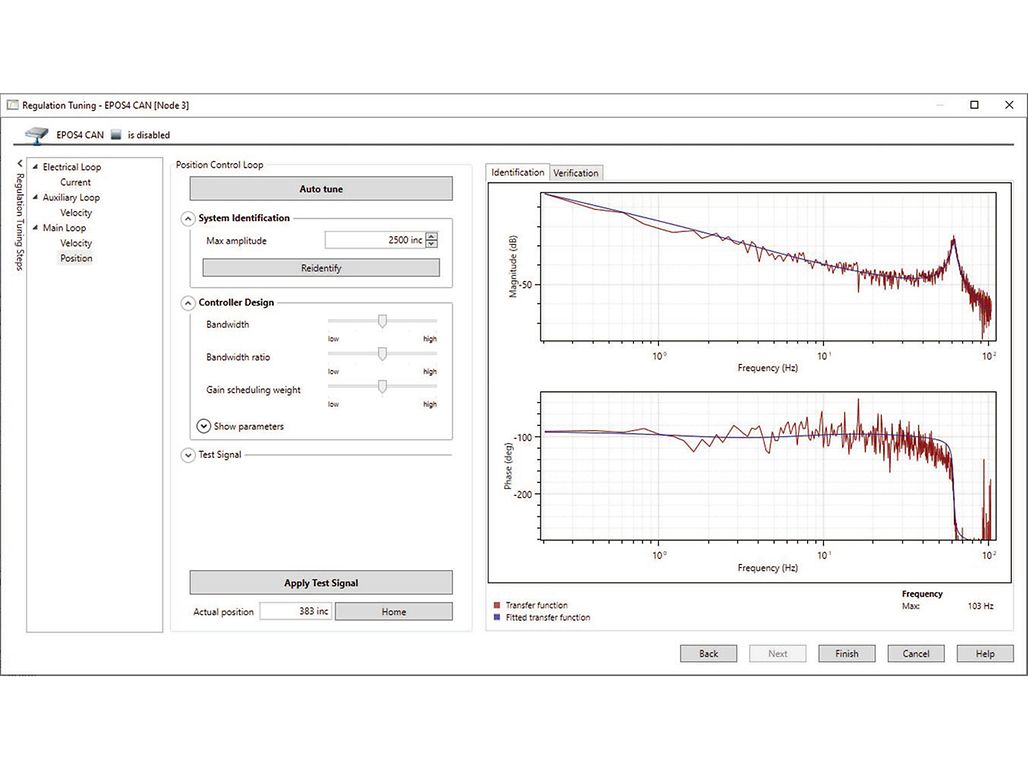Collapse the Controller Design section

click(x=188, y=302)
